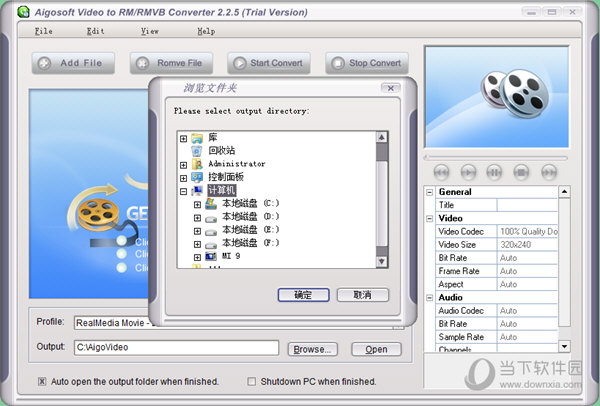
Task: Expand the Administrator tree node
Action: pyautogui.click(x=183, y=165)
